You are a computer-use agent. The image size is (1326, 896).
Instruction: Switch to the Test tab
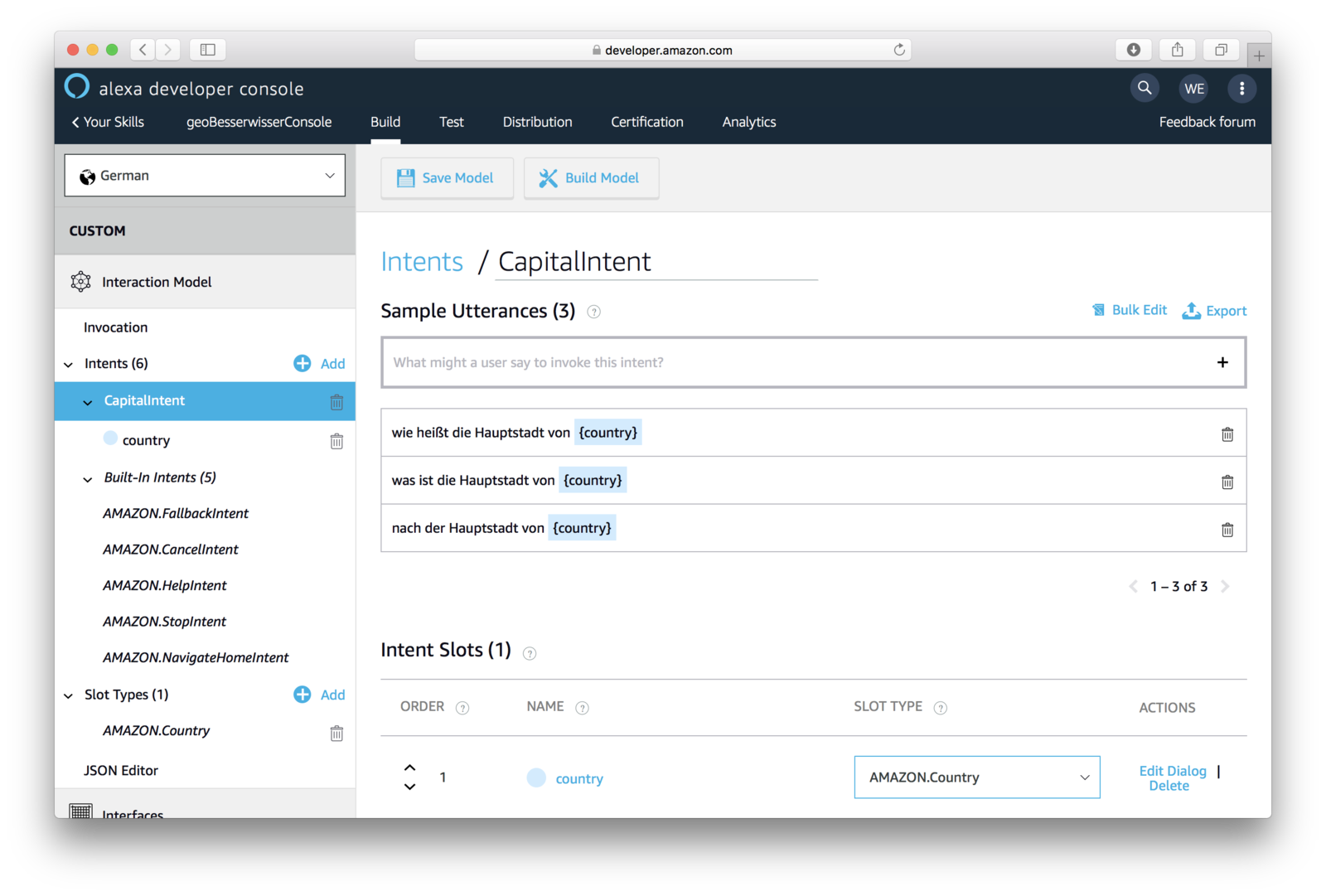click(452, 122)
